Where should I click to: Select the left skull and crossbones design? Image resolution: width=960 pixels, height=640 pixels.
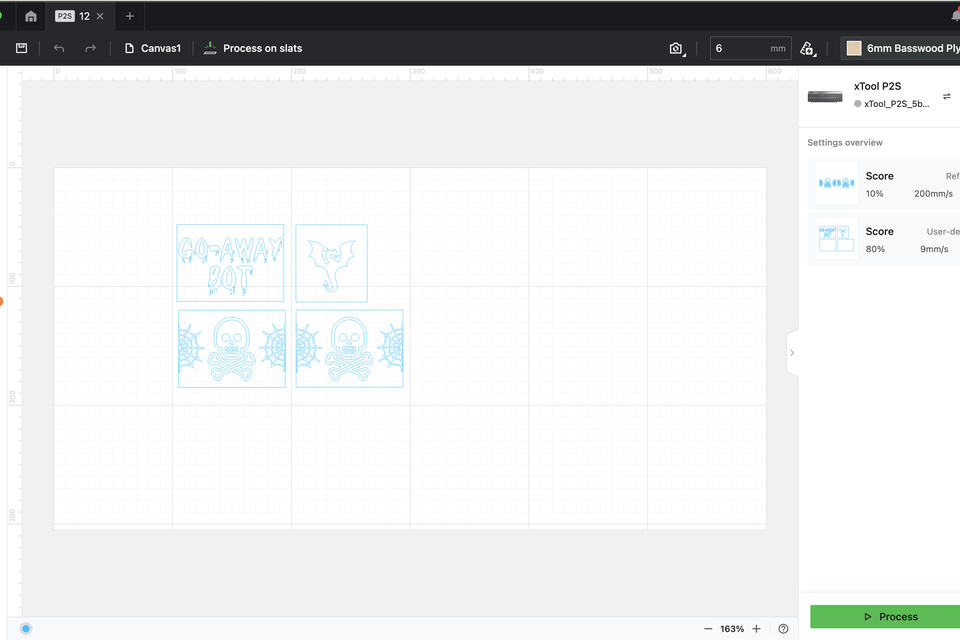pyautogui.click(x=231, y=348)
